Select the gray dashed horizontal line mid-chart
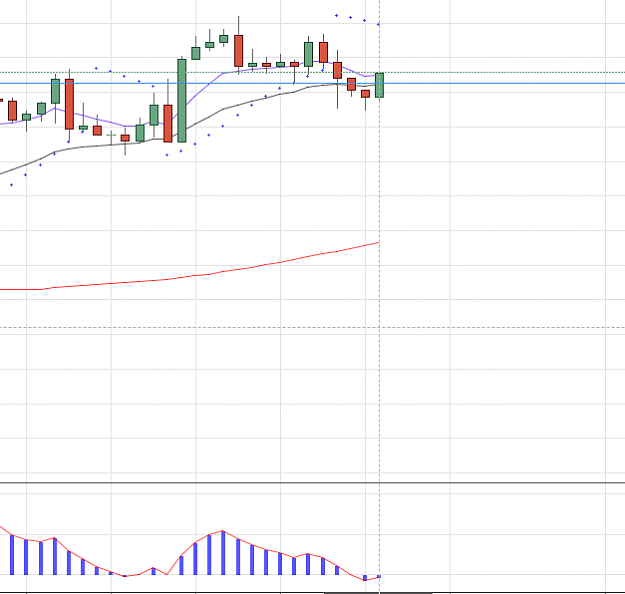Viewport: 625px width, 594px height. (312, 327)
